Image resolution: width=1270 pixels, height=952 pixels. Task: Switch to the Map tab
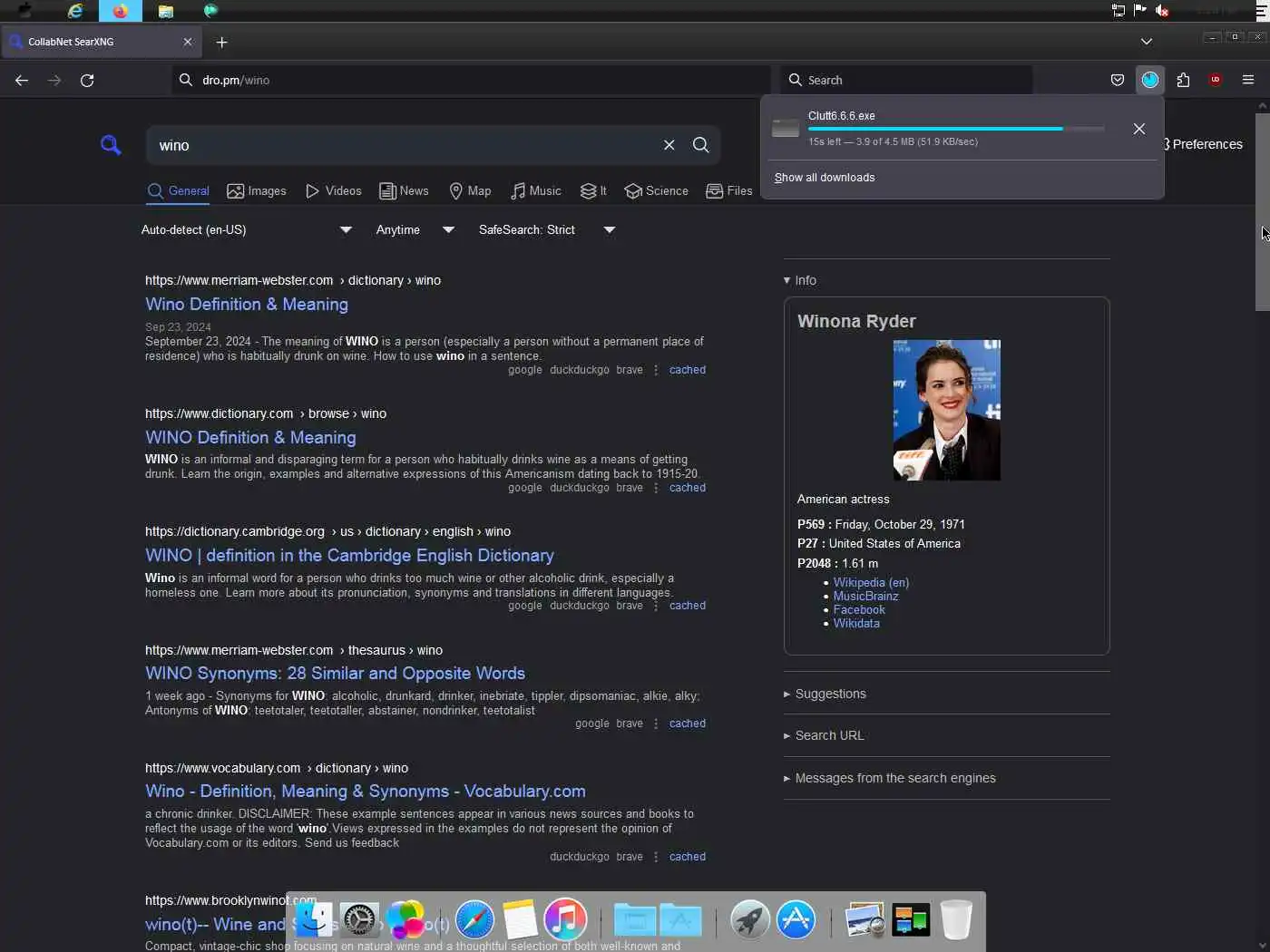(470, 191)
